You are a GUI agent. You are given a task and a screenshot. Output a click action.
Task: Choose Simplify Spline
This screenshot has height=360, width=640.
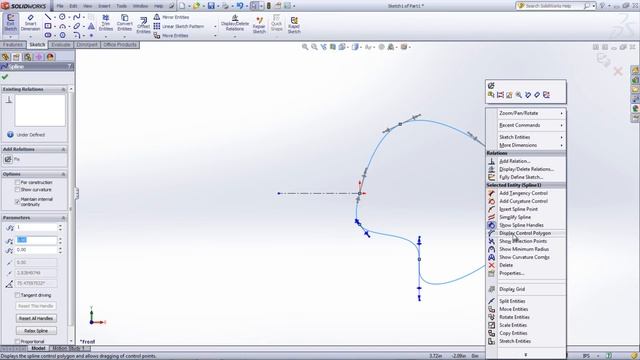click(x=515, y=217)
